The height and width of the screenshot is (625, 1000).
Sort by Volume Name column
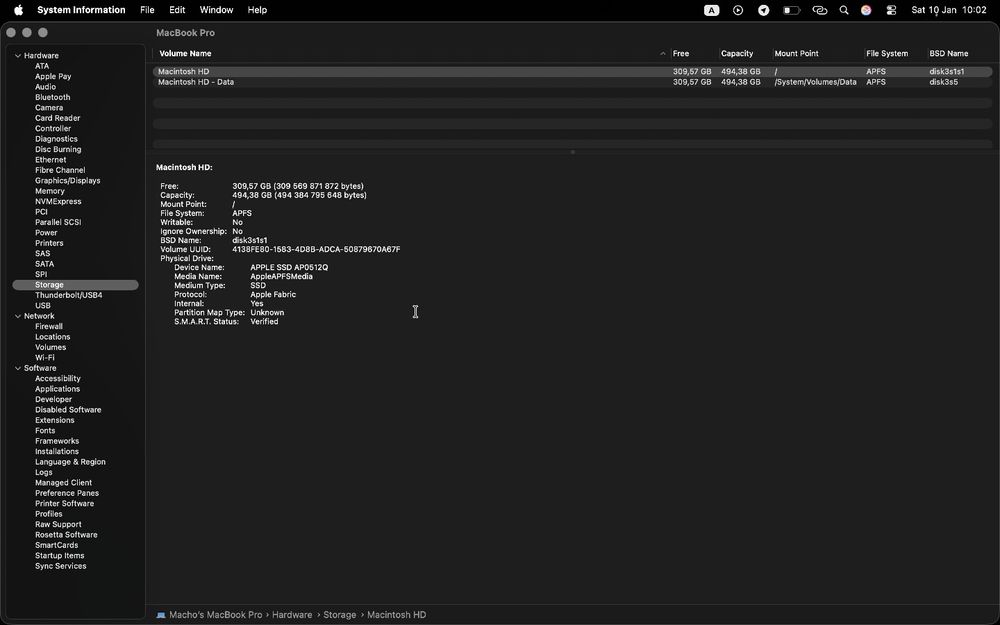point(185,54)
